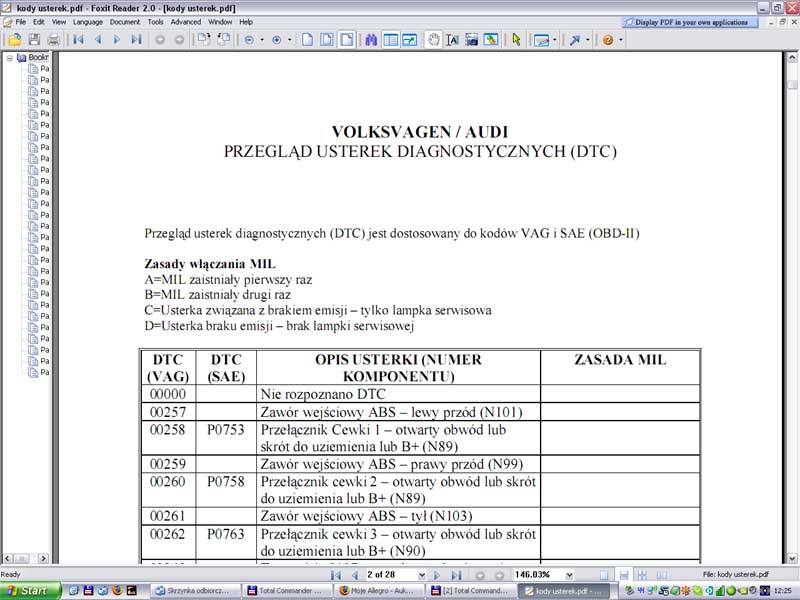Open the arrow drawing tool dropdown
The width and height of the screenshot is (800, 600).
click(x=588, y=40)
